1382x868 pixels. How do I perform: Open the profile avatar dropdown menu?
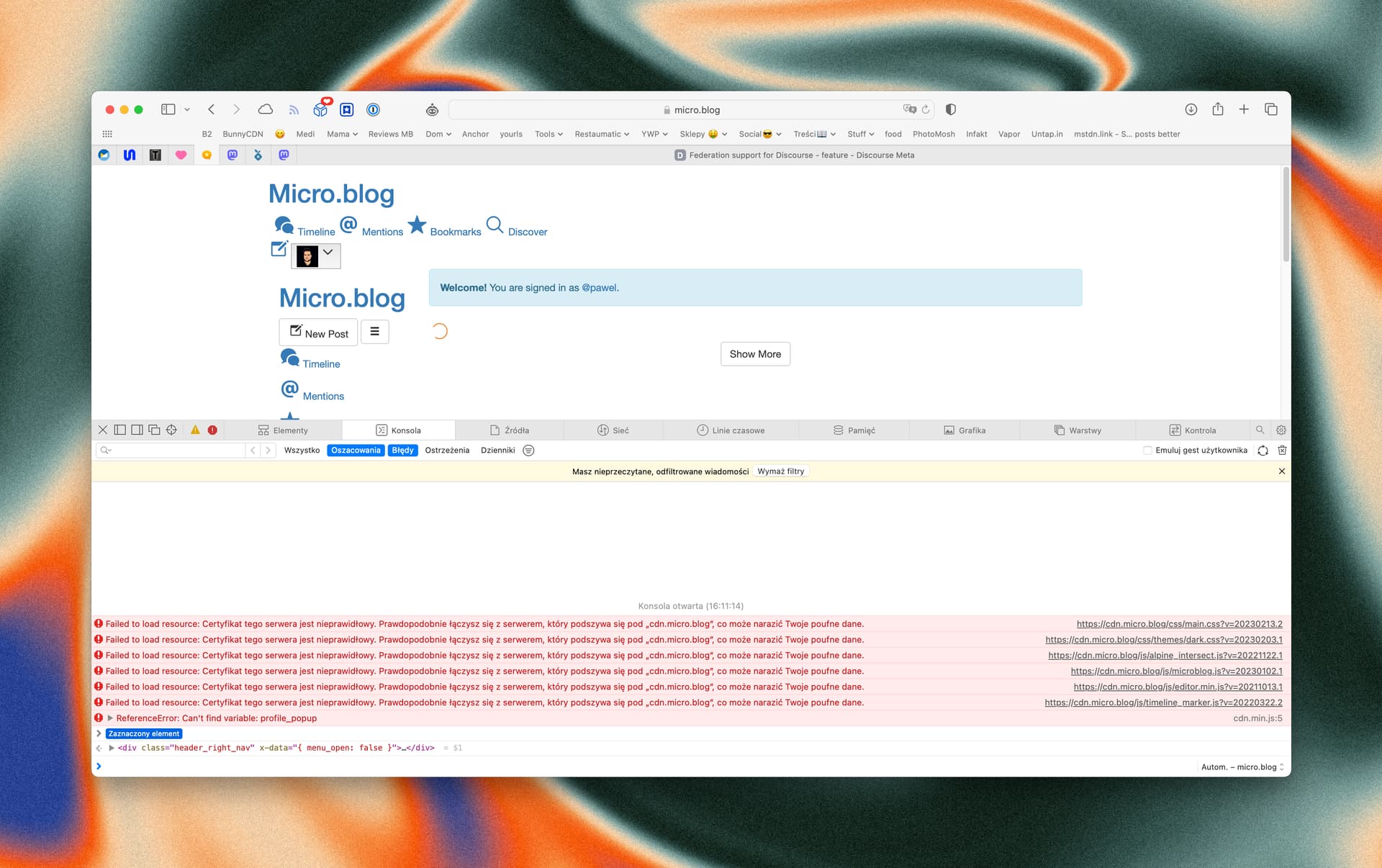click(315, 256)
